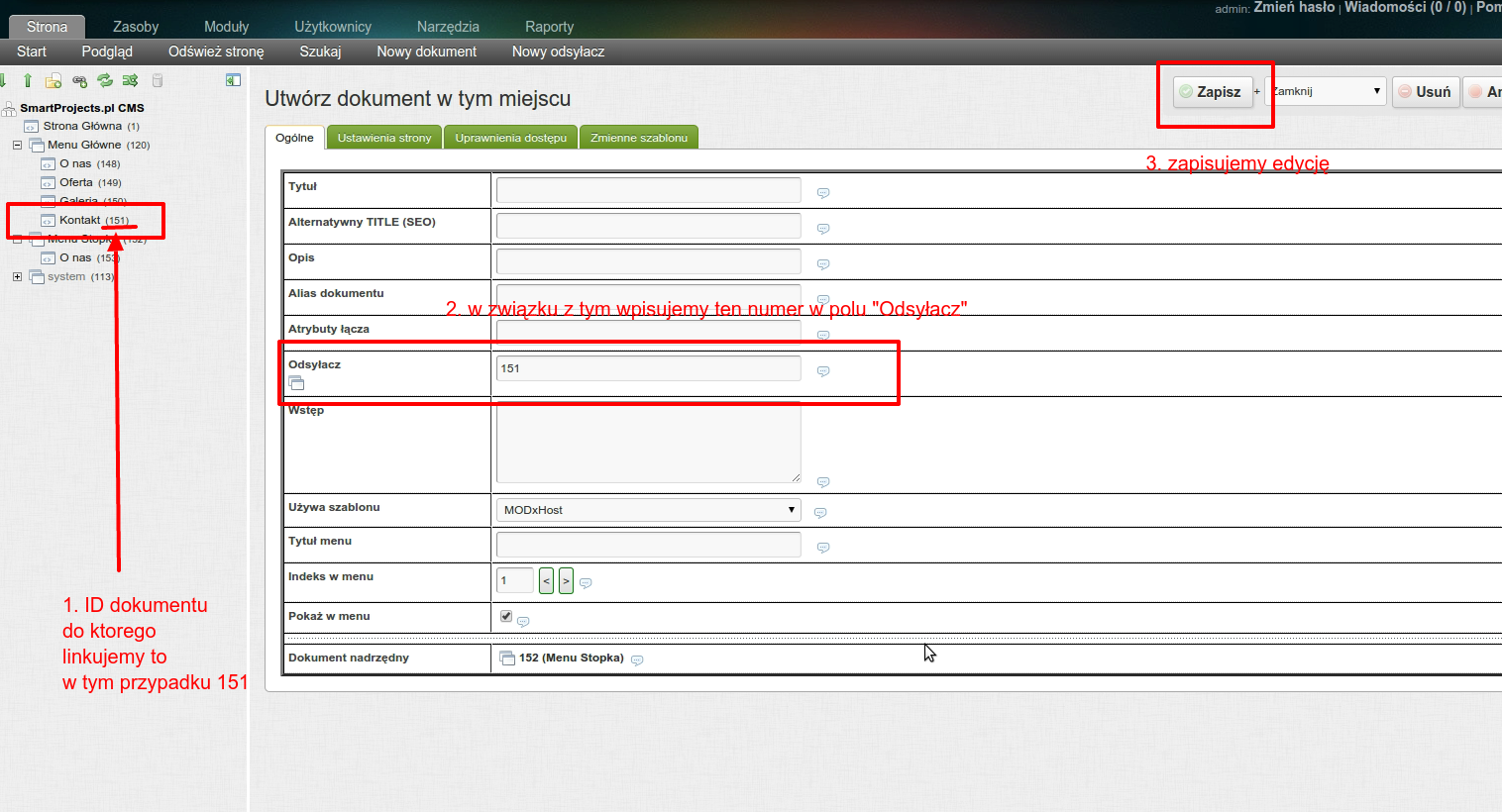Screen dimensions: 1502x812
Task: Click the empty trash icon in the tree toolbar
Action: coord(157,80)
